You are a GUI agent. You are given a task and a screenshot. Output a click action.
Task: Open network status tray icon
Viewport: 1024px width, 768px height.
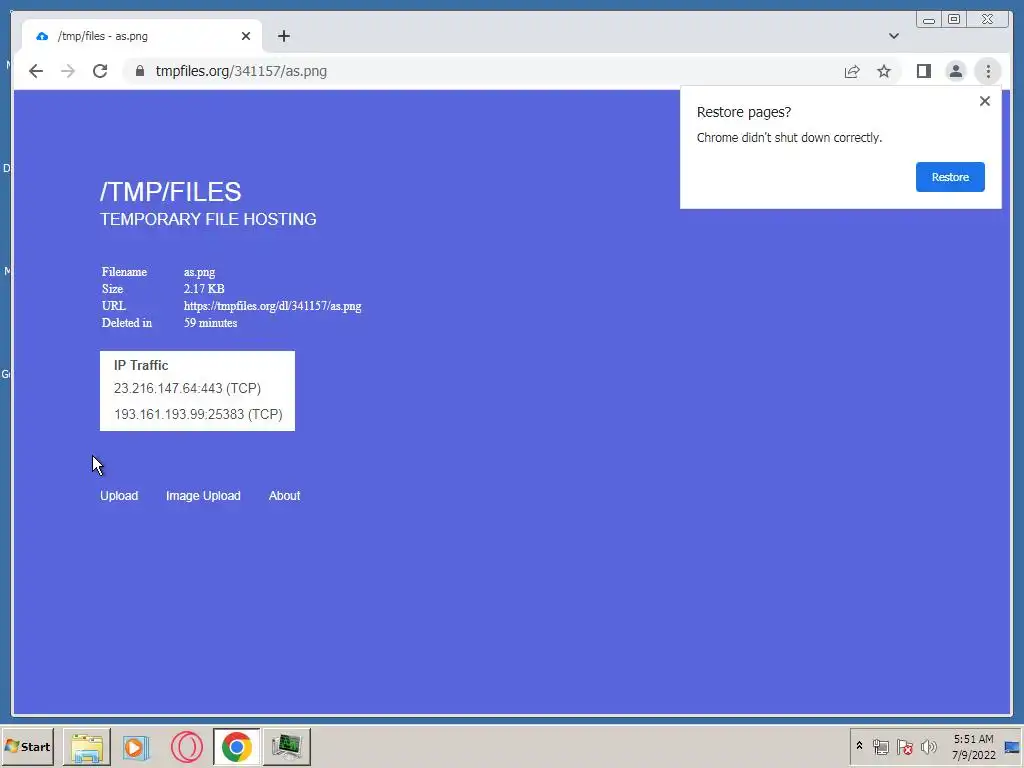tap(880, 746)
